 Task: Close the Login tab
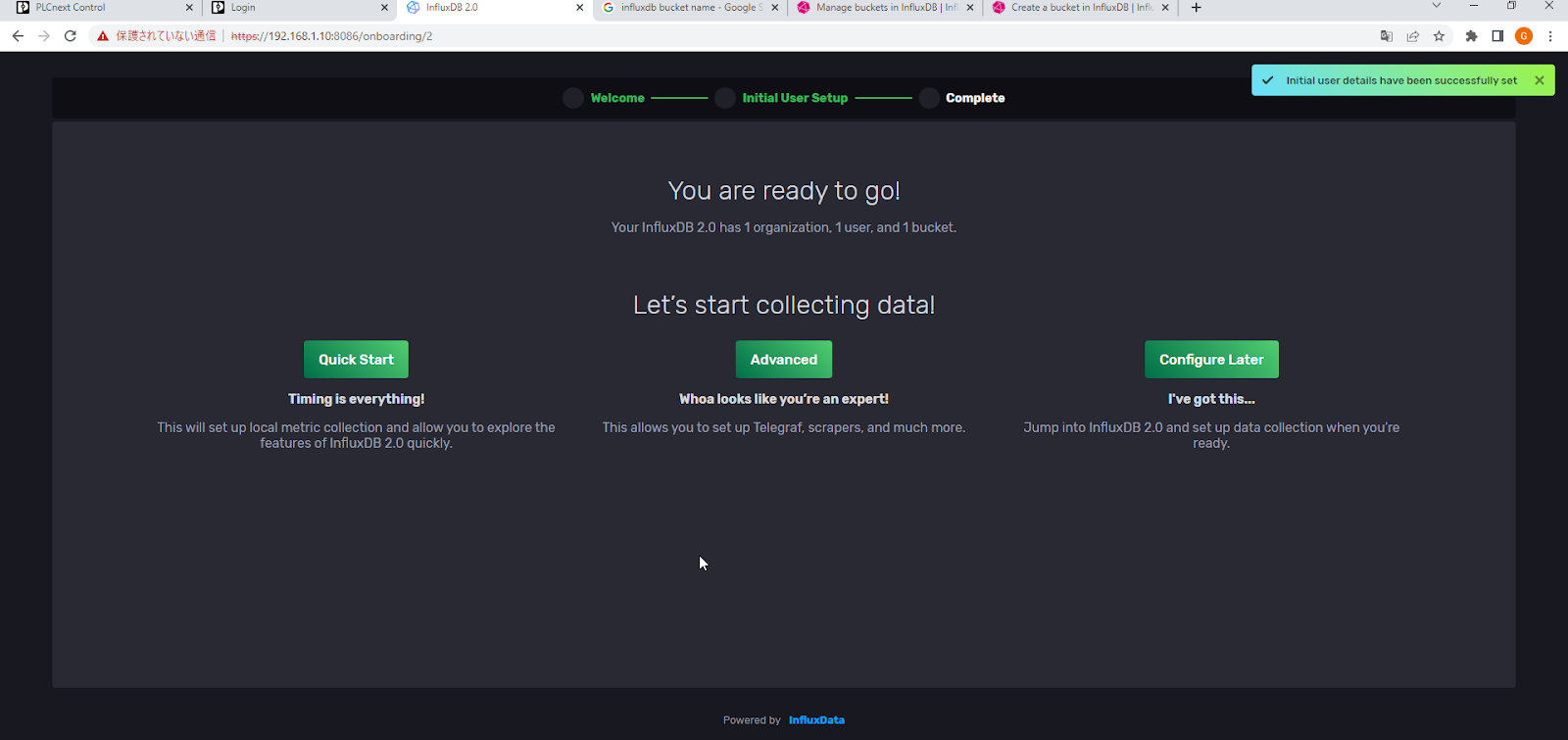point(384,8)
